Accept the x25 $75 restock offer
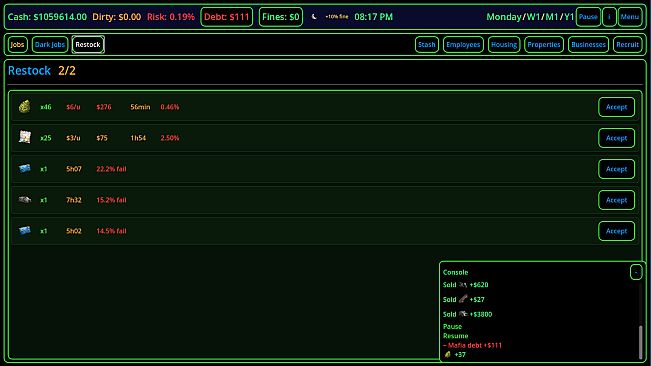The image size is (651, 366). (x=617, y=138)
